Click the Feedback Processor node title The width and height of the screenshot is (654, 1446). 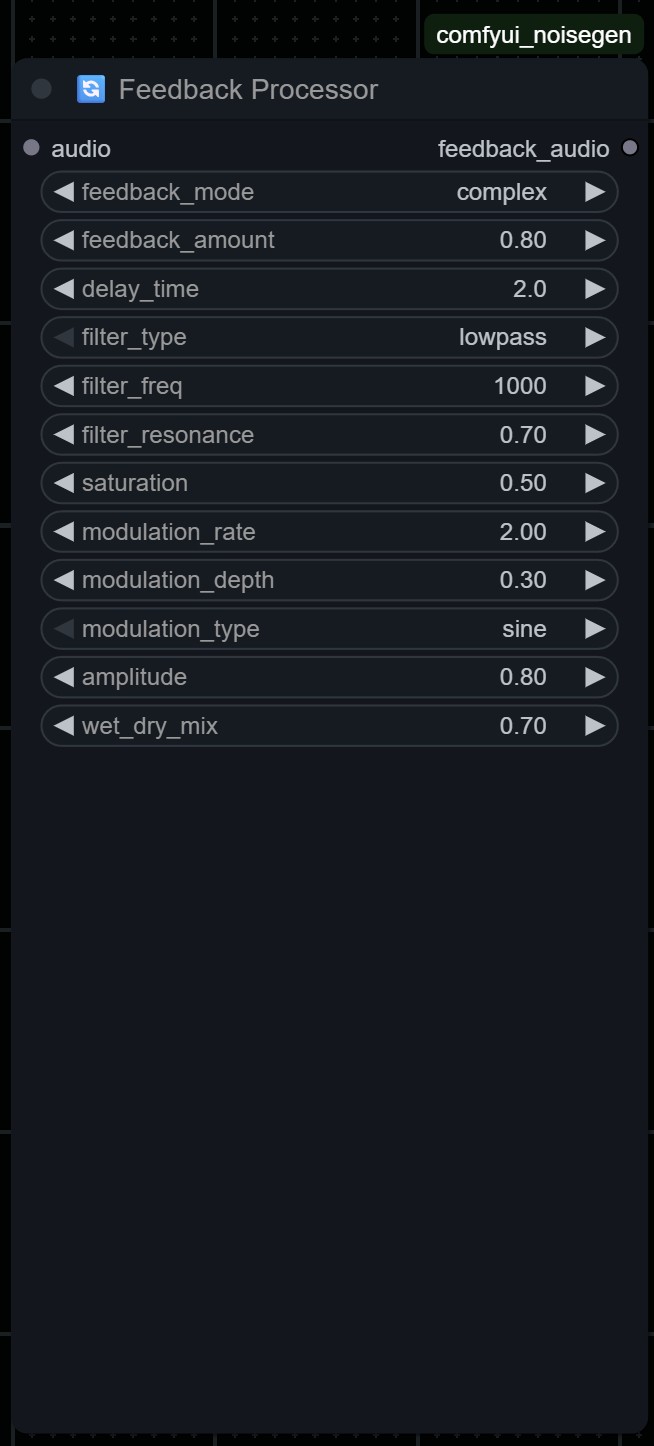pyautogui.click(x=248, y=90)
